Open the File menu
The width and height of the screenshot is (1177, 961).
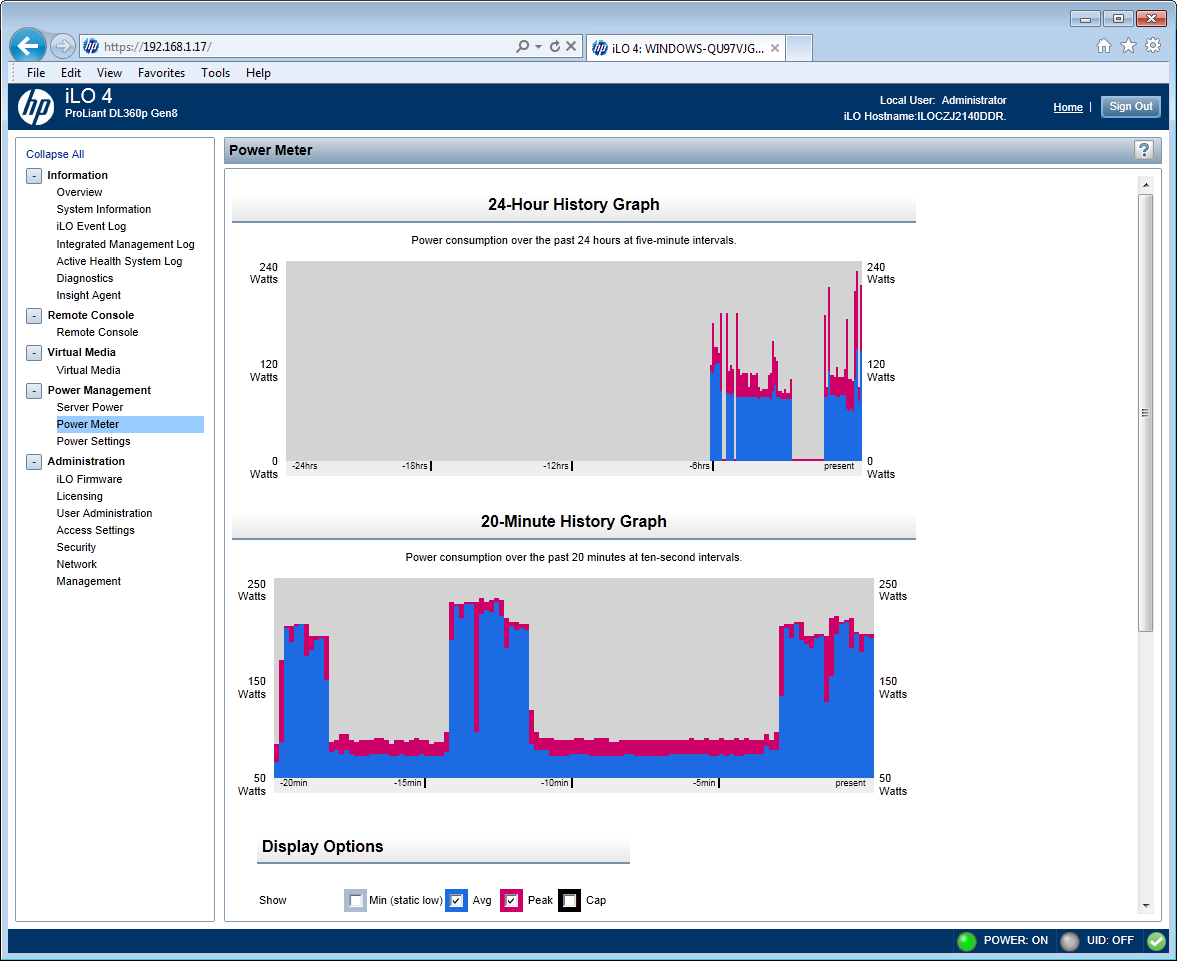[36, 73]
